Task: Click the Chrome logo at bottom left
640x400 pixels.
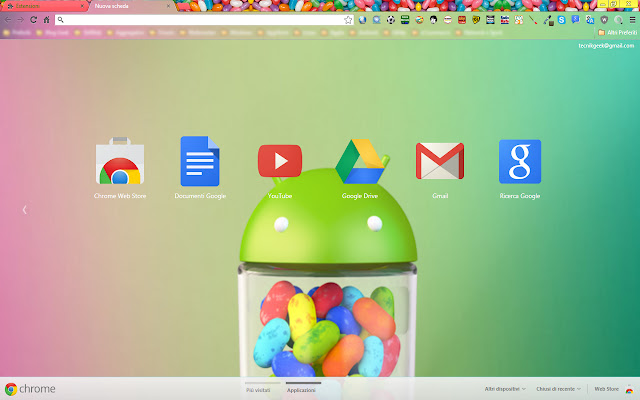Action: click(x=30, y=389)
